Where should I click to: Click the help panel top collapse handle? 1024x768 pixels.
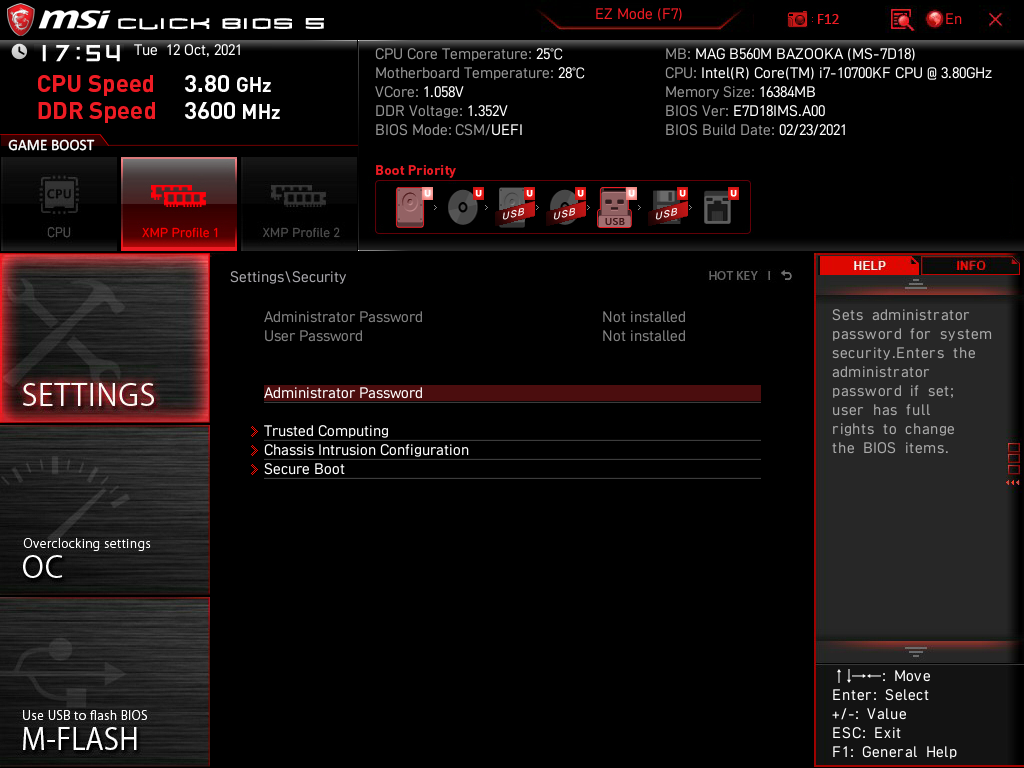[916, 284]
